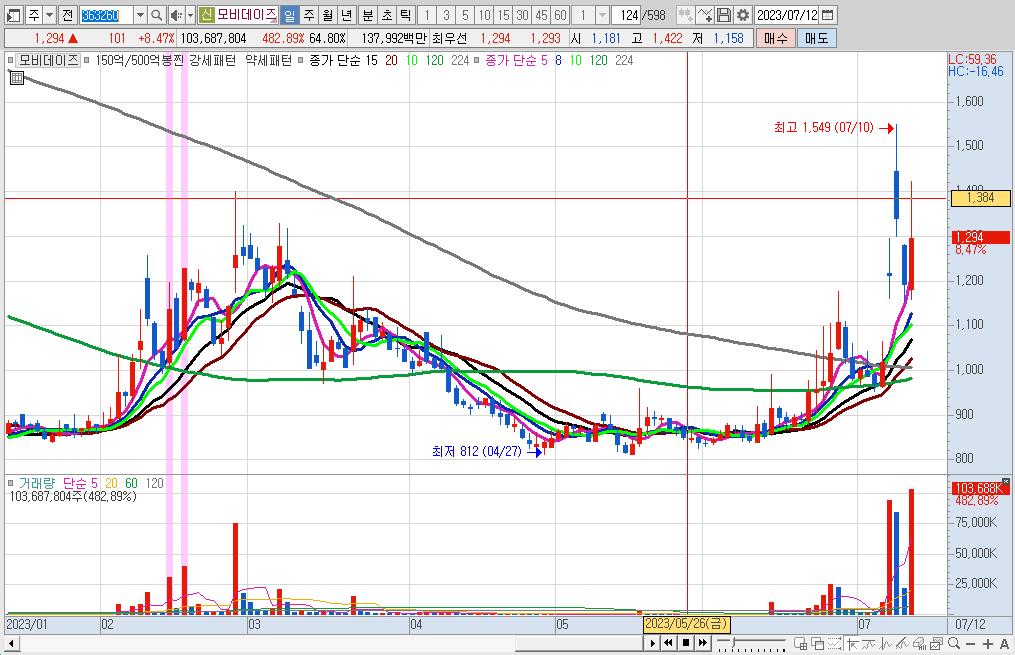This screenshot has height=655, width=1015.
Task: Click the 전 button
Action: point(67,15)
